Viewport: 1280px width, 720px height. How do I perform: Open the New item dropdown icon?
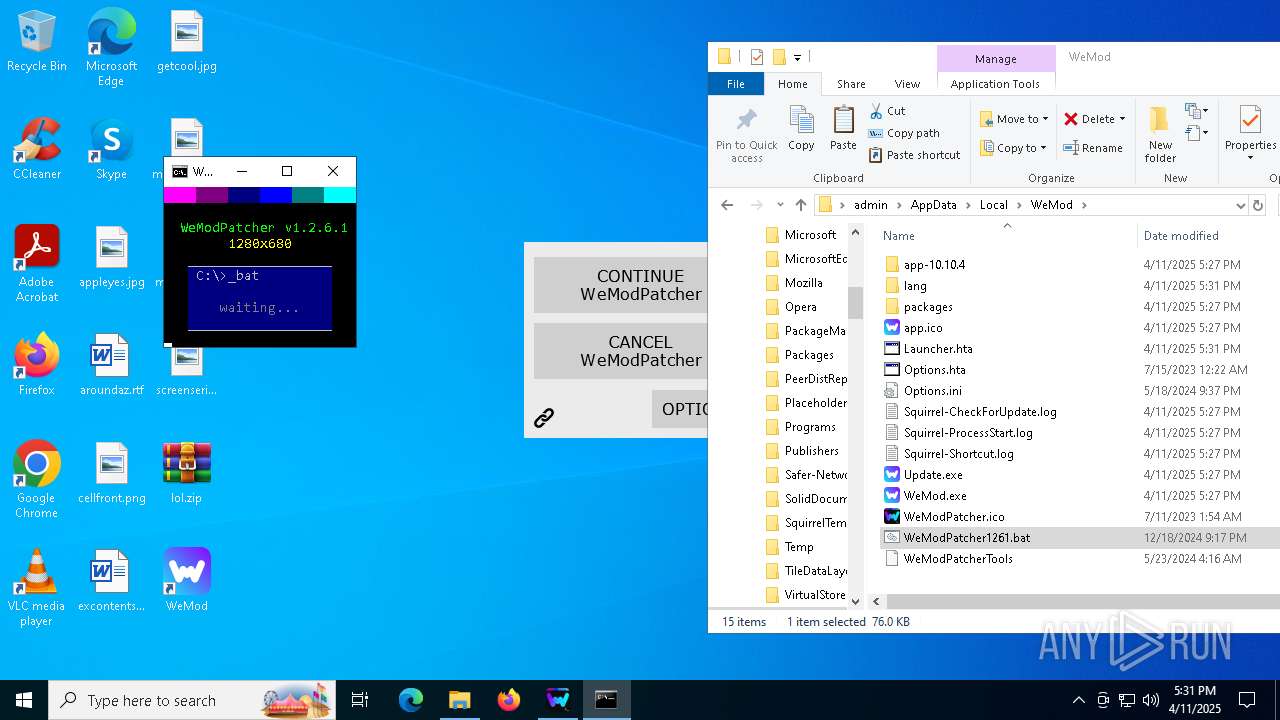(x=1196, y=111)
